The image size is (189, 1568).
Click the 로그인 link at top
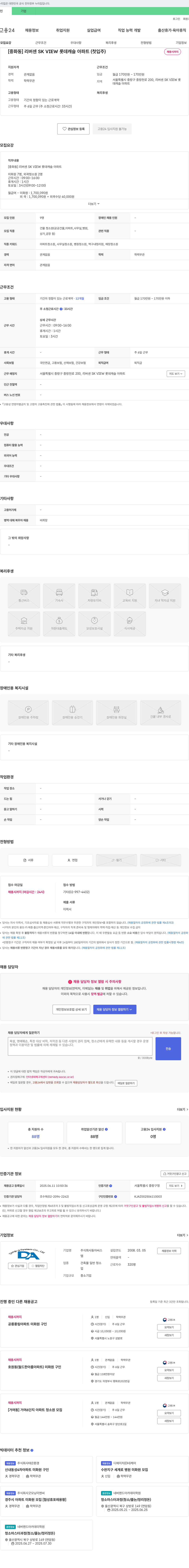[x=176, y=19]
